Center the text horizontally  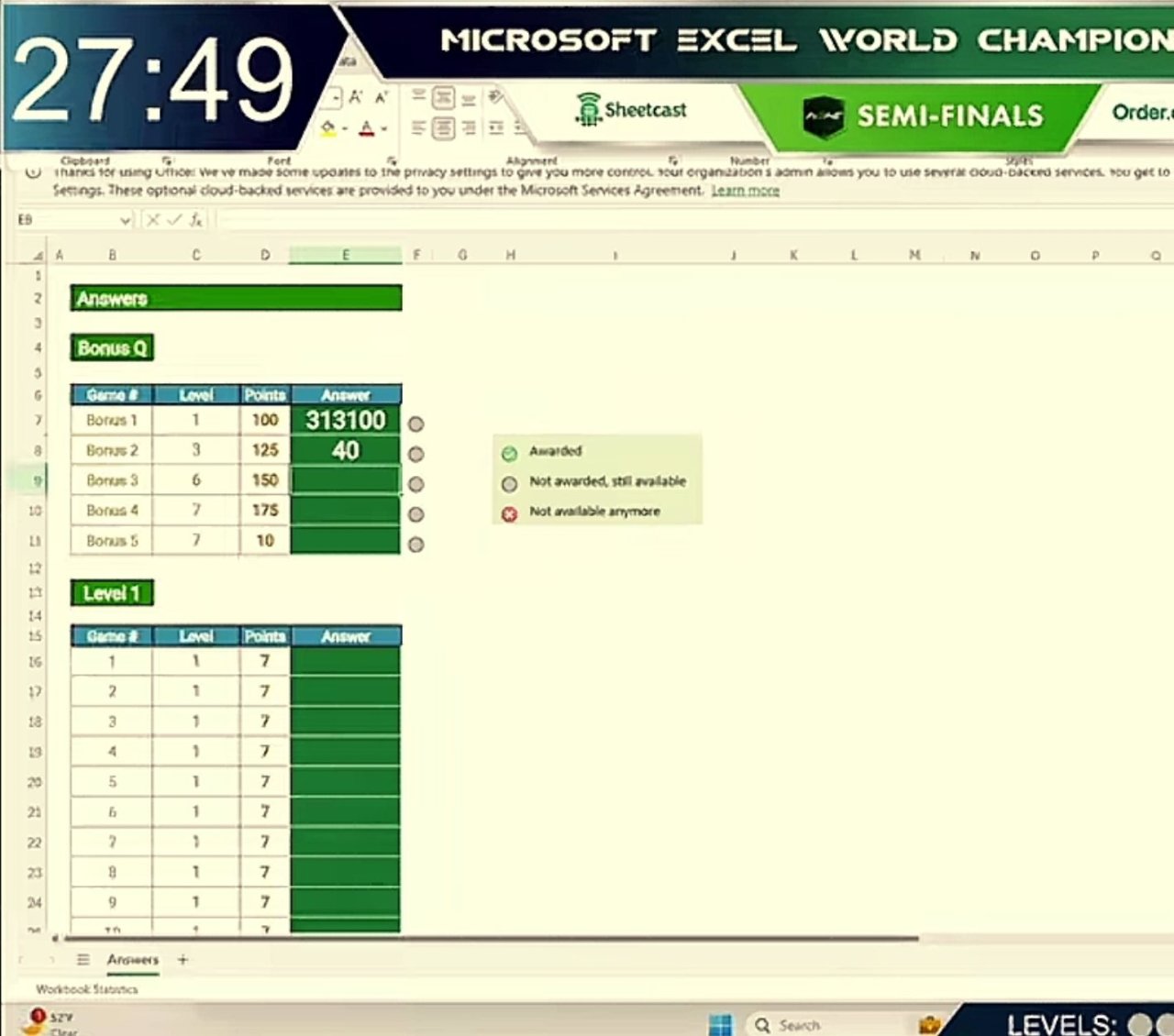pyautogui.click(x=443, y=128)
